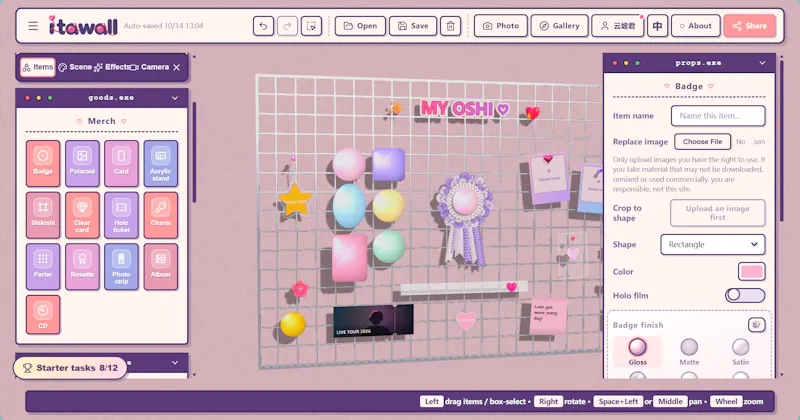Expand the panel below goods.exe

175,363
